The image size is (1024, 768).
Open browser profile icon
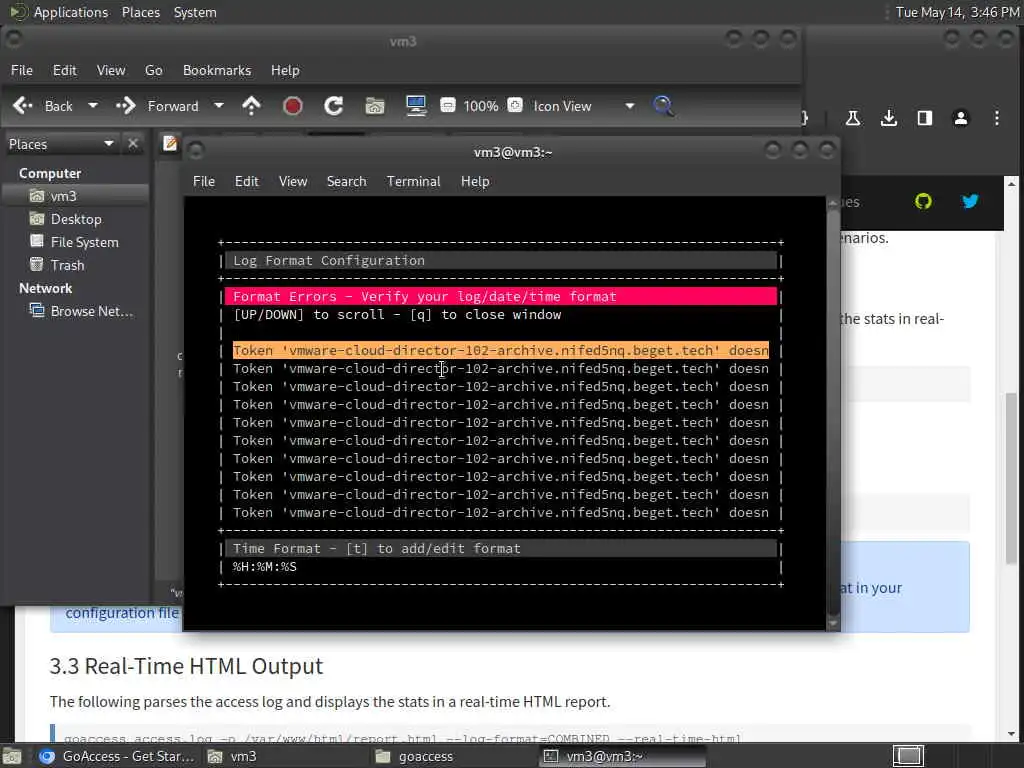960,118
